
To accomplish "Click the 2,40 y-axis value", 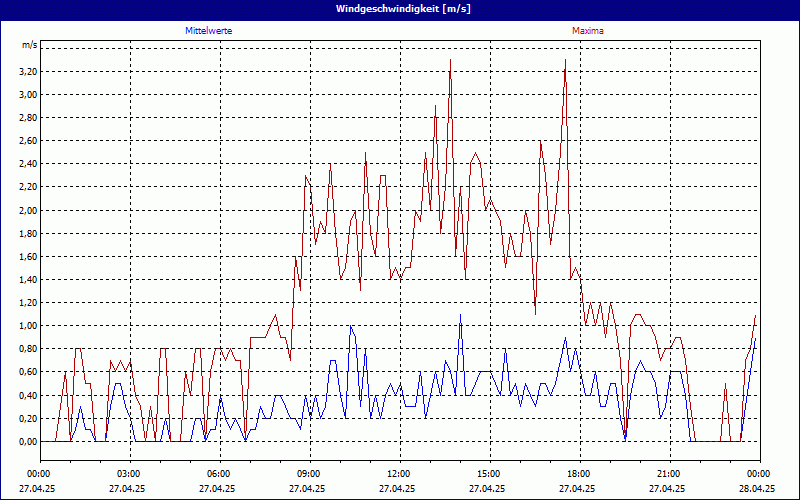I will pyautogui.click(x=29, y=164).
